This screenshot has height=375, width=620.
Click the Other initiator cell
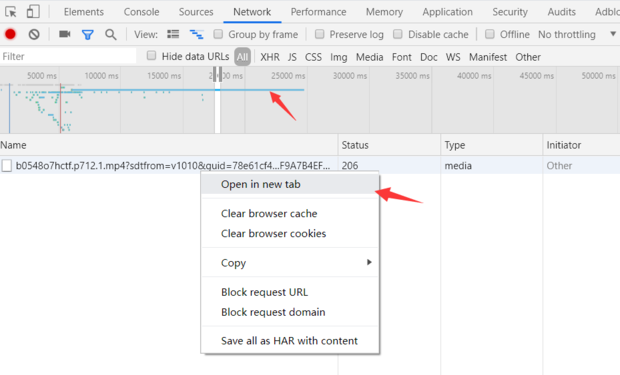[x=559, y=165]
